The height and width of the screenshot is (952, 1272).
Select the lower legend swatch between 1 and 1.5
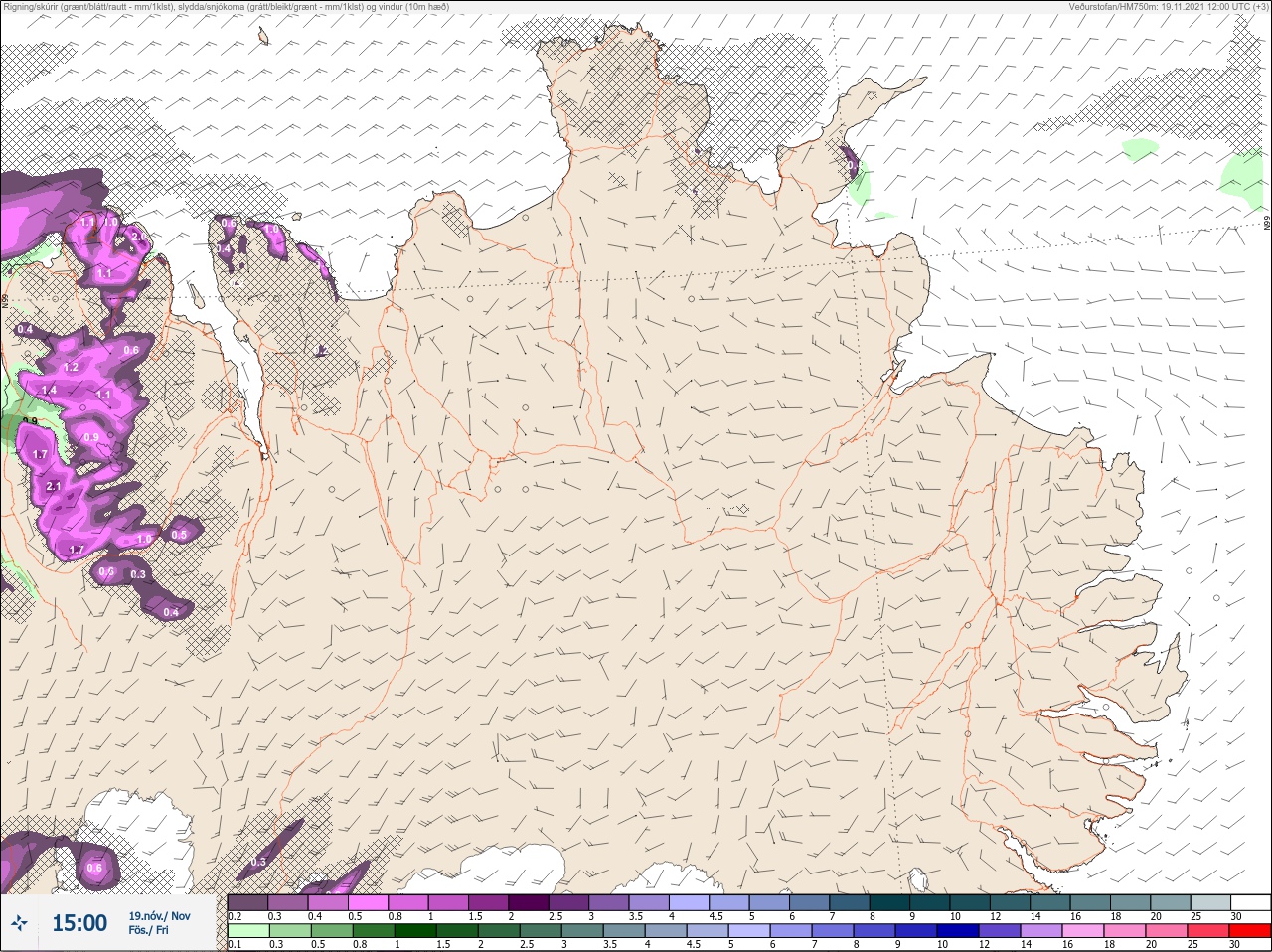point(417,931)
